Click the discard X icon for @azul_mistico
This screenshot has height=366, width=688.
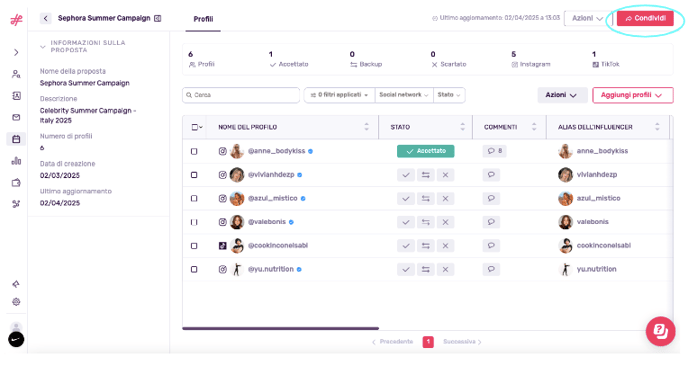(x=445, y=198)
